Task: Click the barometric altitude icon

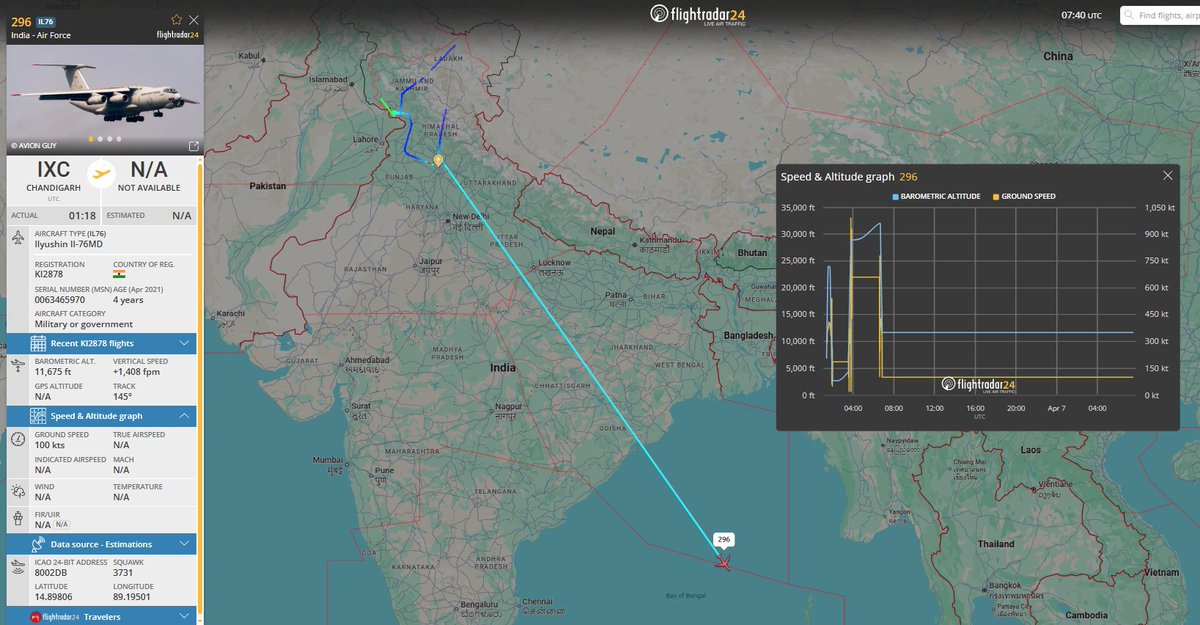Action: (19, 367)
